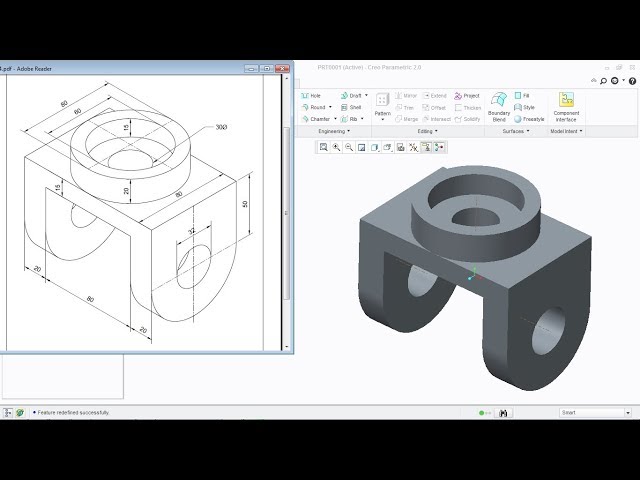Viewport: 640px width, 480px height.
Task: Refit the model in the graphics toolbar
Action: 323,147
